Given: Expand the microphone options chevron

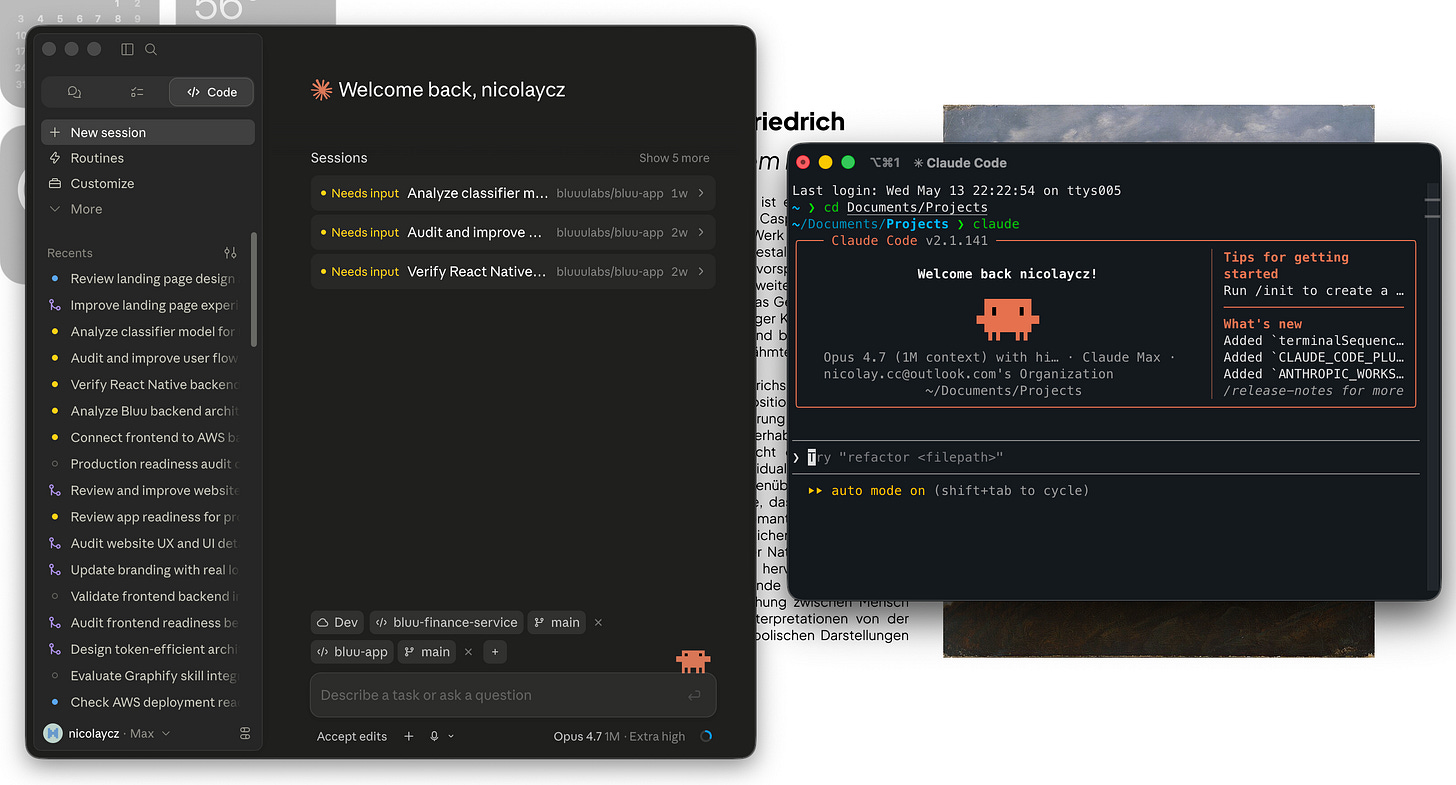Looking at the screenshot, I should click(451, 736).
